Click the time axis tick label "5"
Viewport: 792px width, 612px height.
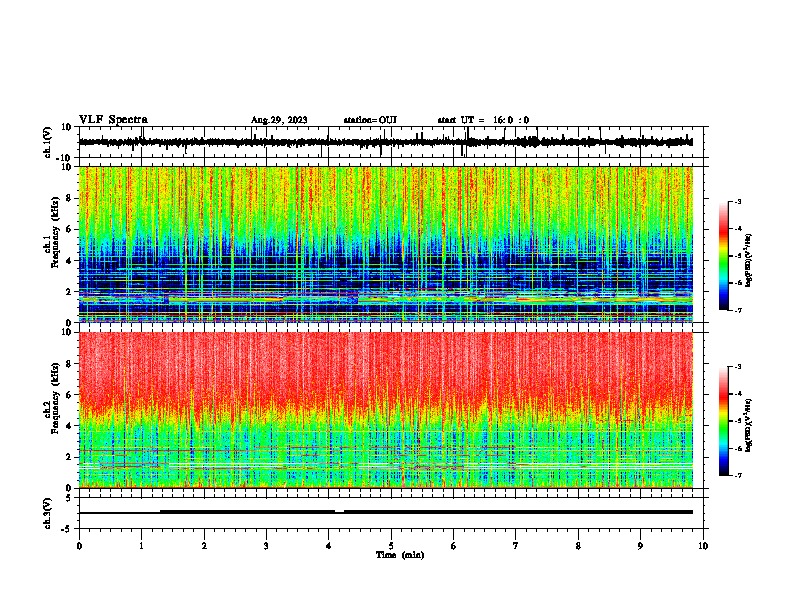coord(391,546)
